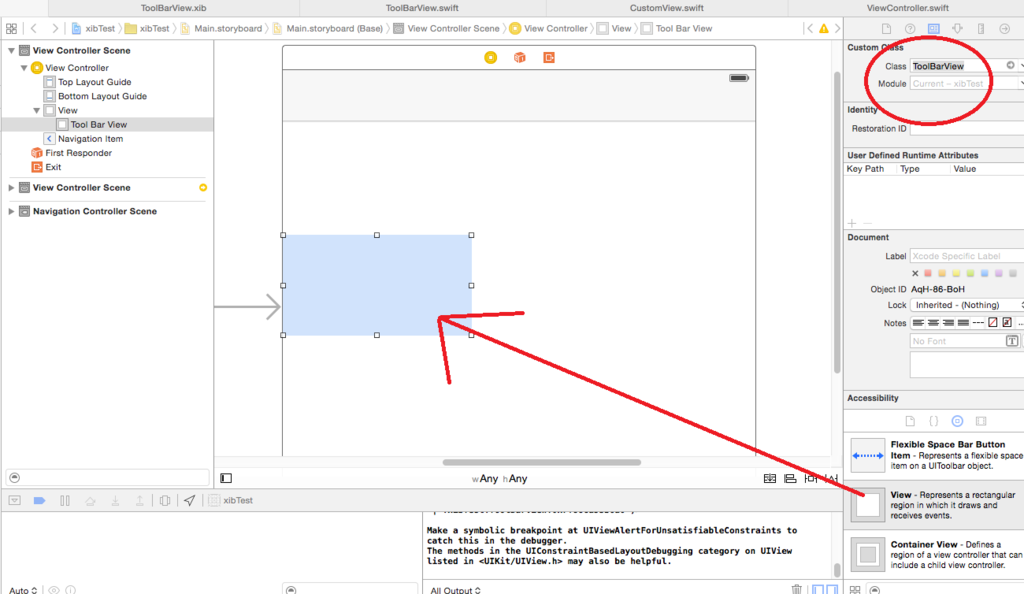Click the arrow button beside Class field
The width and height of the screenshot is (1024, 594).
1010,65
